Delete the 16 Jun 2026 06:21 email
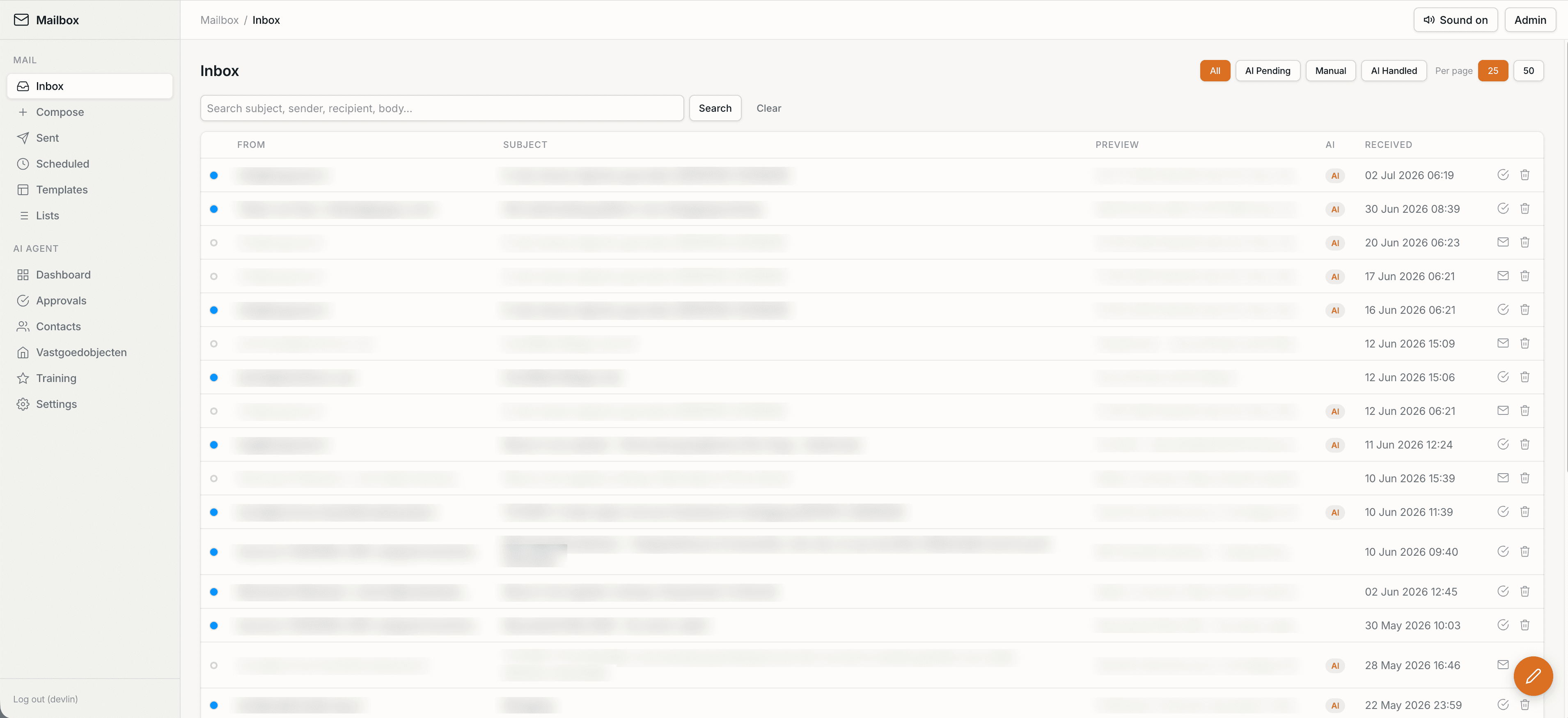The image size is (1568, 718). click(x=1525, y=309)
